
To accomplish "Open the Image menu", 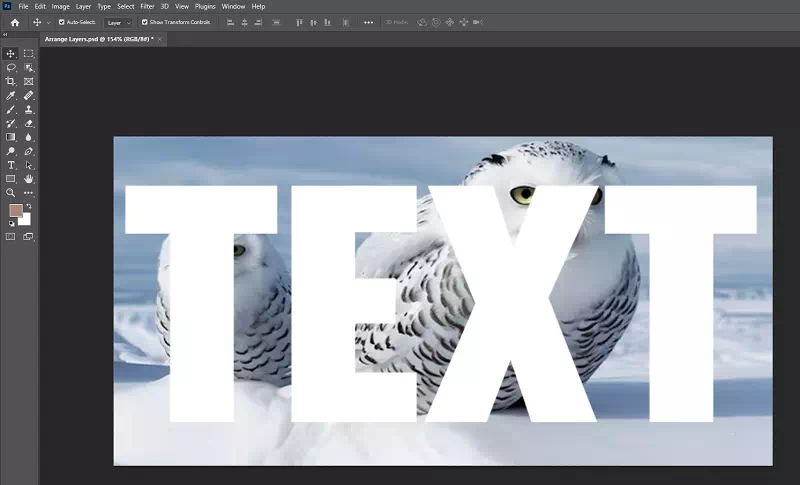I will (60, 7).
